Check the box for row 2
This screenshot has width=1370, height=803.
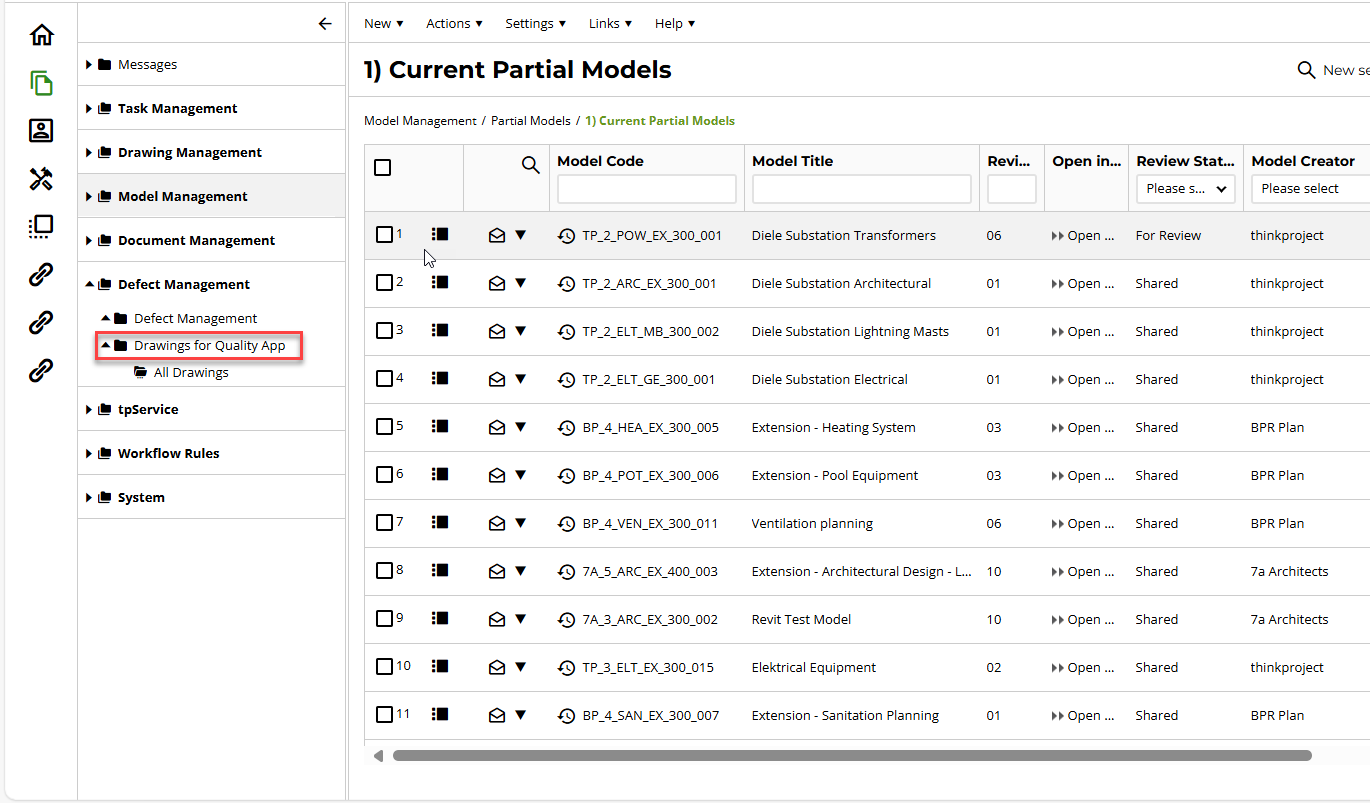click(384, 283)
